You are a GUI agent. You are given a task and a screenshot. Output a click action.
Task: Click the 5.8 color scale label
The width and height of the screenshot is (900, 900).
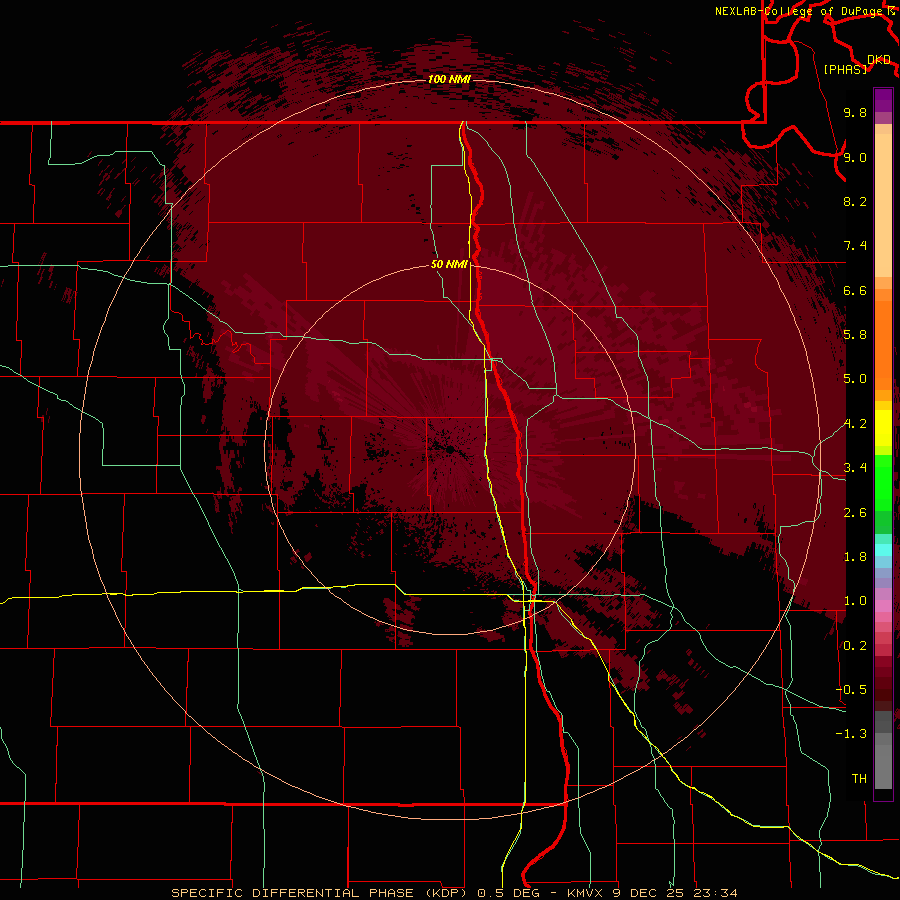(x=855, y=335)
